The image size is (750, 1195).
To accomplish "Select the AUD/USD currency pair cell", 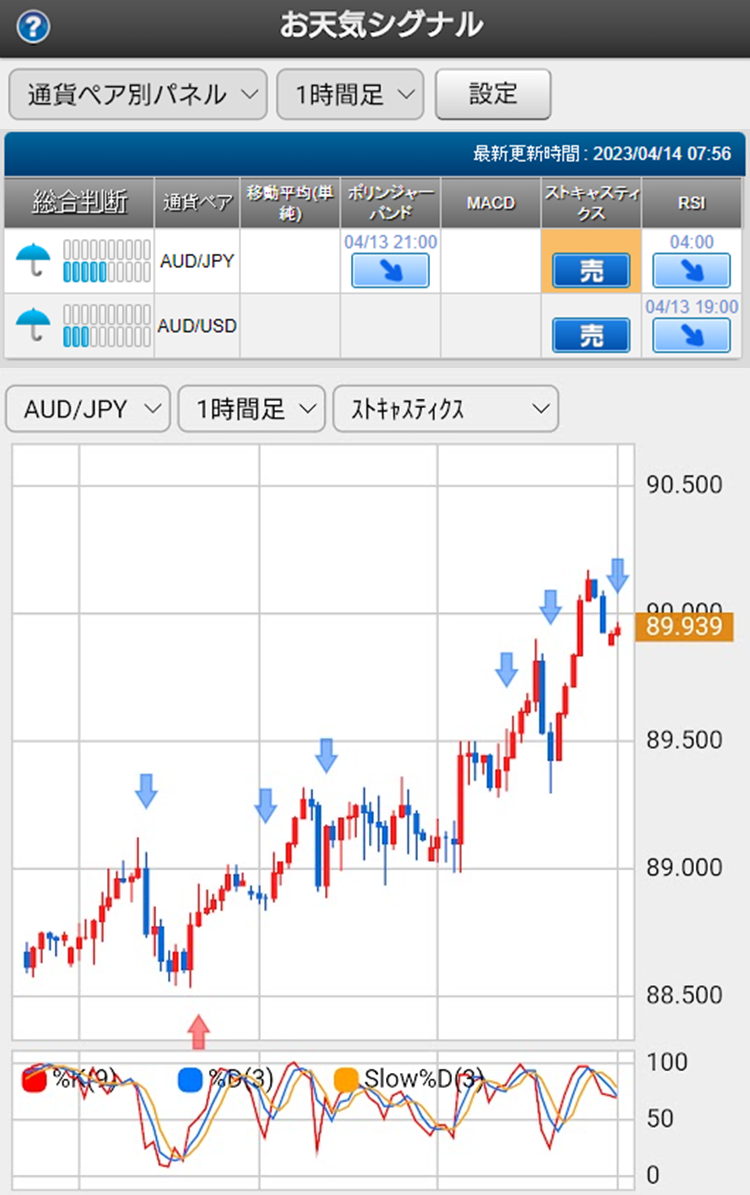I will point(197,325).
